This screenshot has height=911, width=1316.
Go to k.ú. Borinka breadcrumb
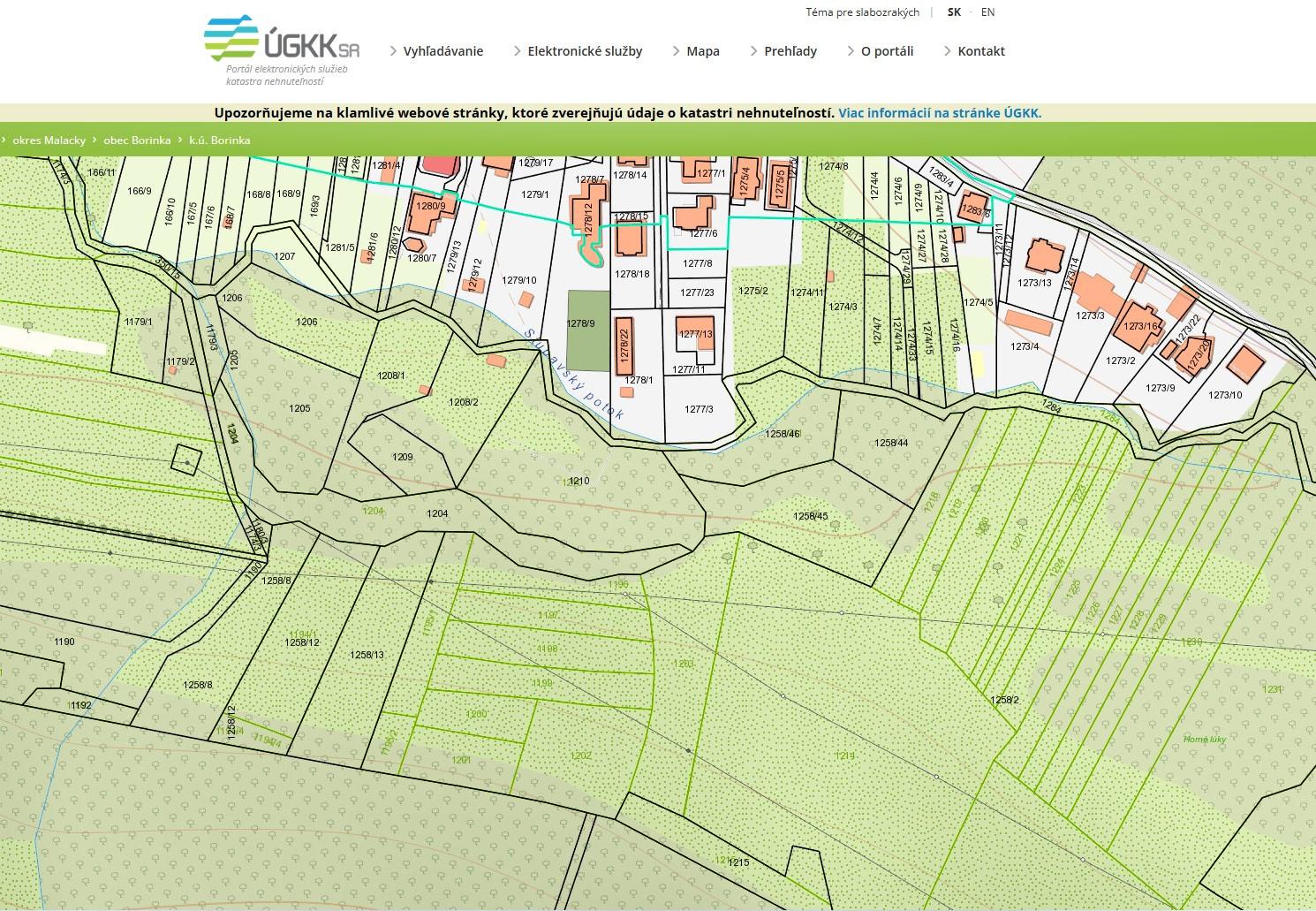click(219, 140)
